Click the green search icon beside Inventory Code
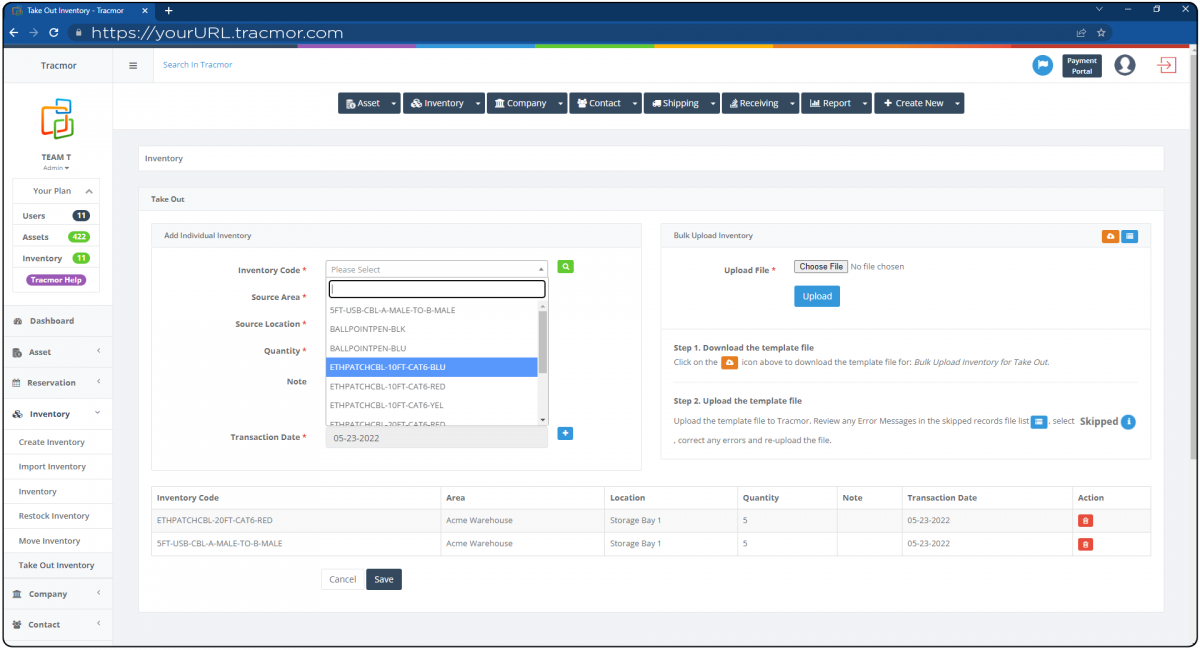This screenshot has width=1200, height=650. click(565, 268)
